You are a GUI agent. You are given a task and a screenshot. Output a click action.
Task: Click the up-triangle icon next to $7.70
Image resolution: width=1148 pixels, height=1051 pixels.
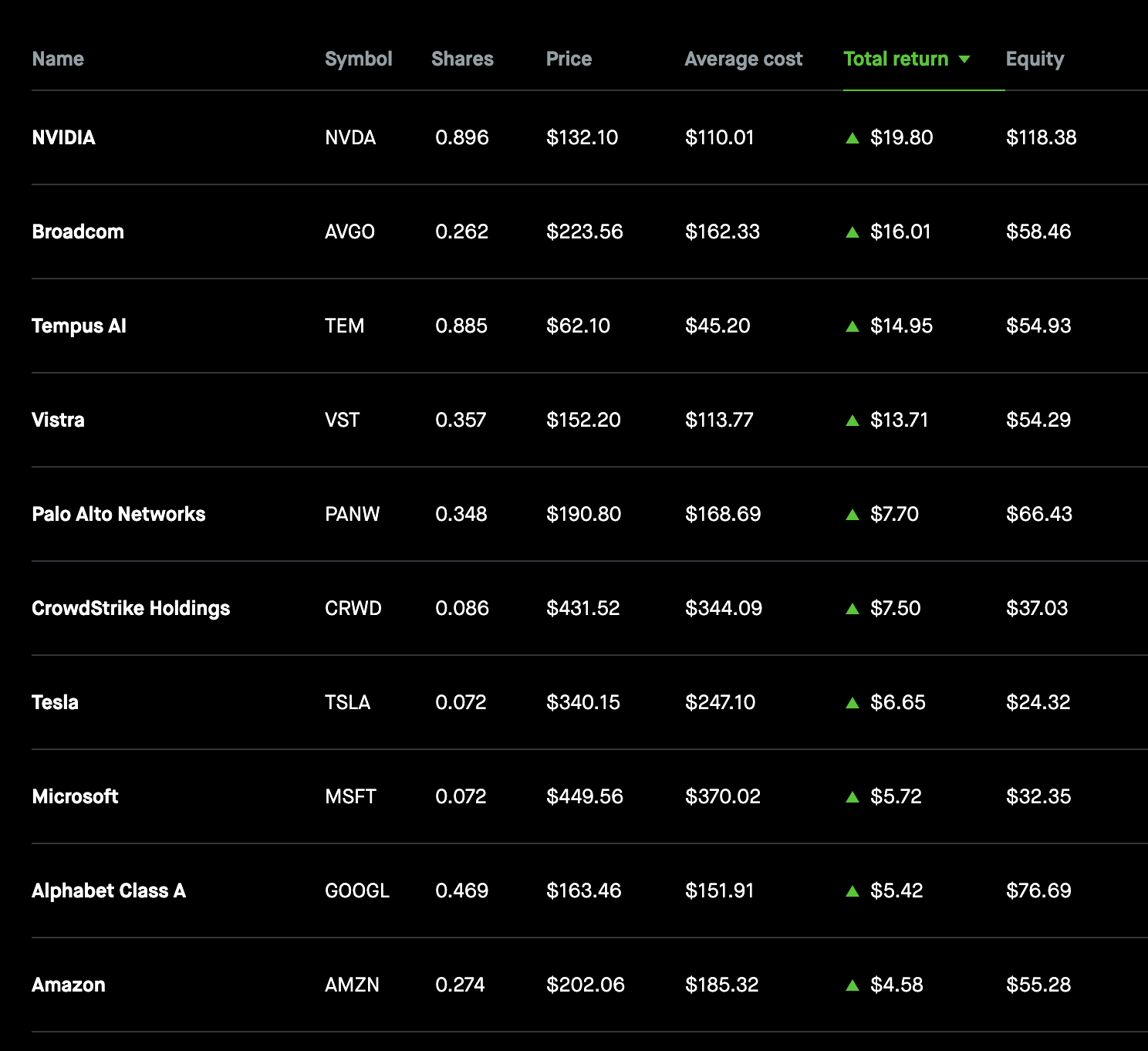click(853, 515)
